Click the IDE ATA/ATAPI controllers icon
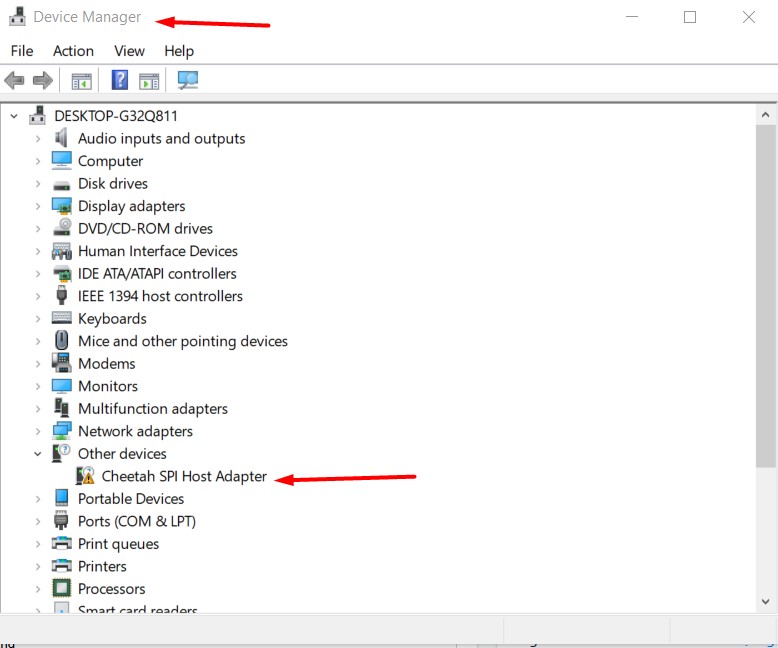This screenshot has height=648, width=778. [x=62, y=273]
